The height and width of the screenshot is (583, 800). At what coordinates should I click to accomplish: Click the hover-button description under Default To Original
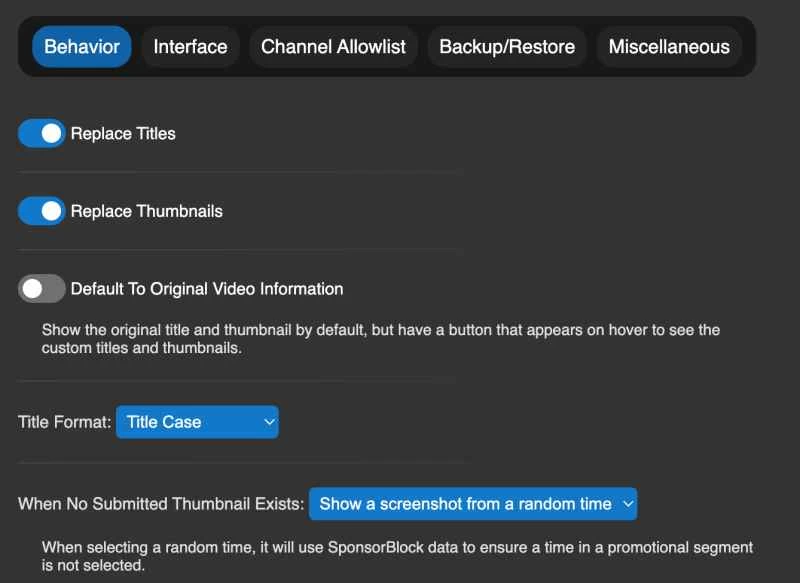380,340
